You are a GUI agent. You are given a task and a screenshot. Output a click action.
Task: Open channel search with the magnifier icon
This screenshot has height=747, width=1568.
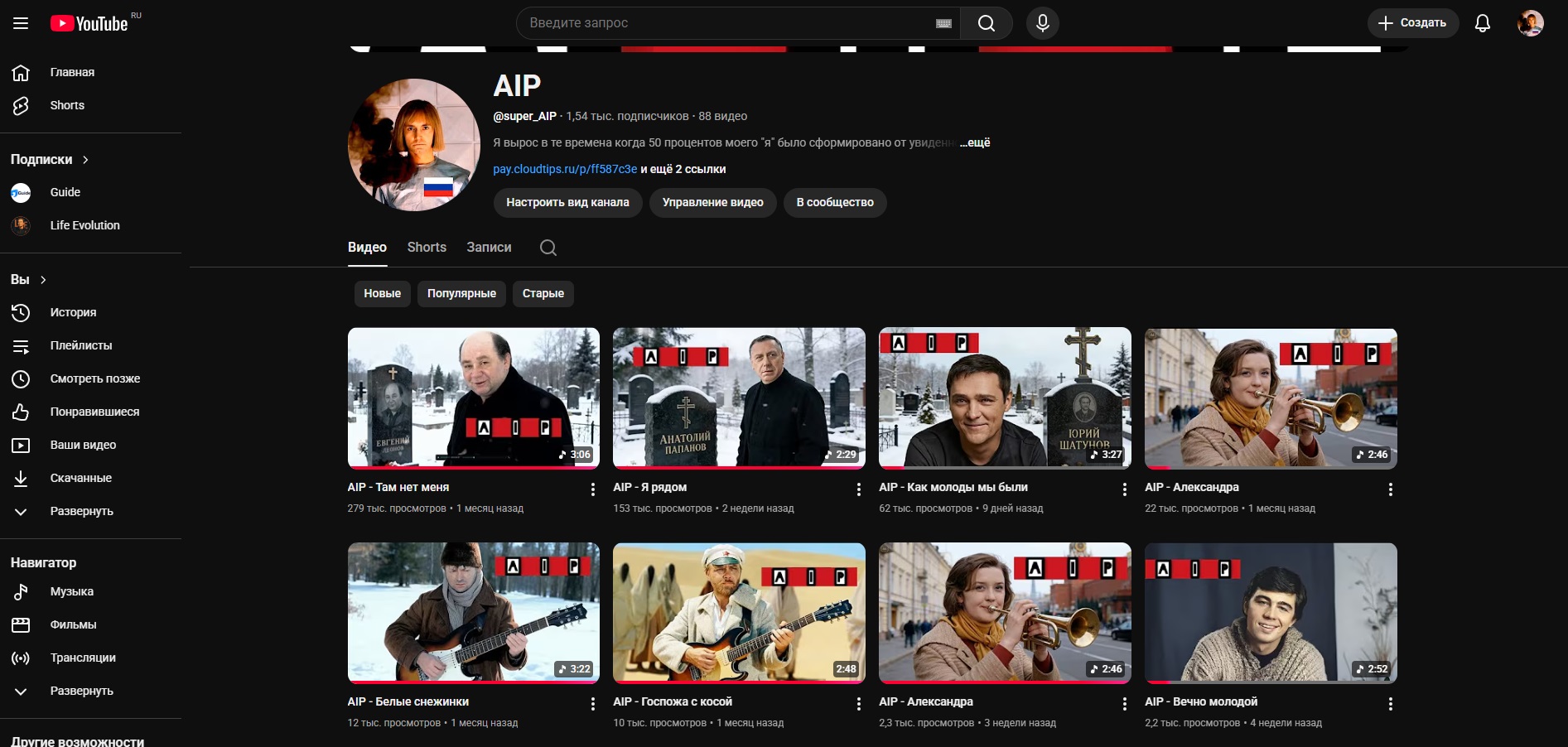click(548, 247)
